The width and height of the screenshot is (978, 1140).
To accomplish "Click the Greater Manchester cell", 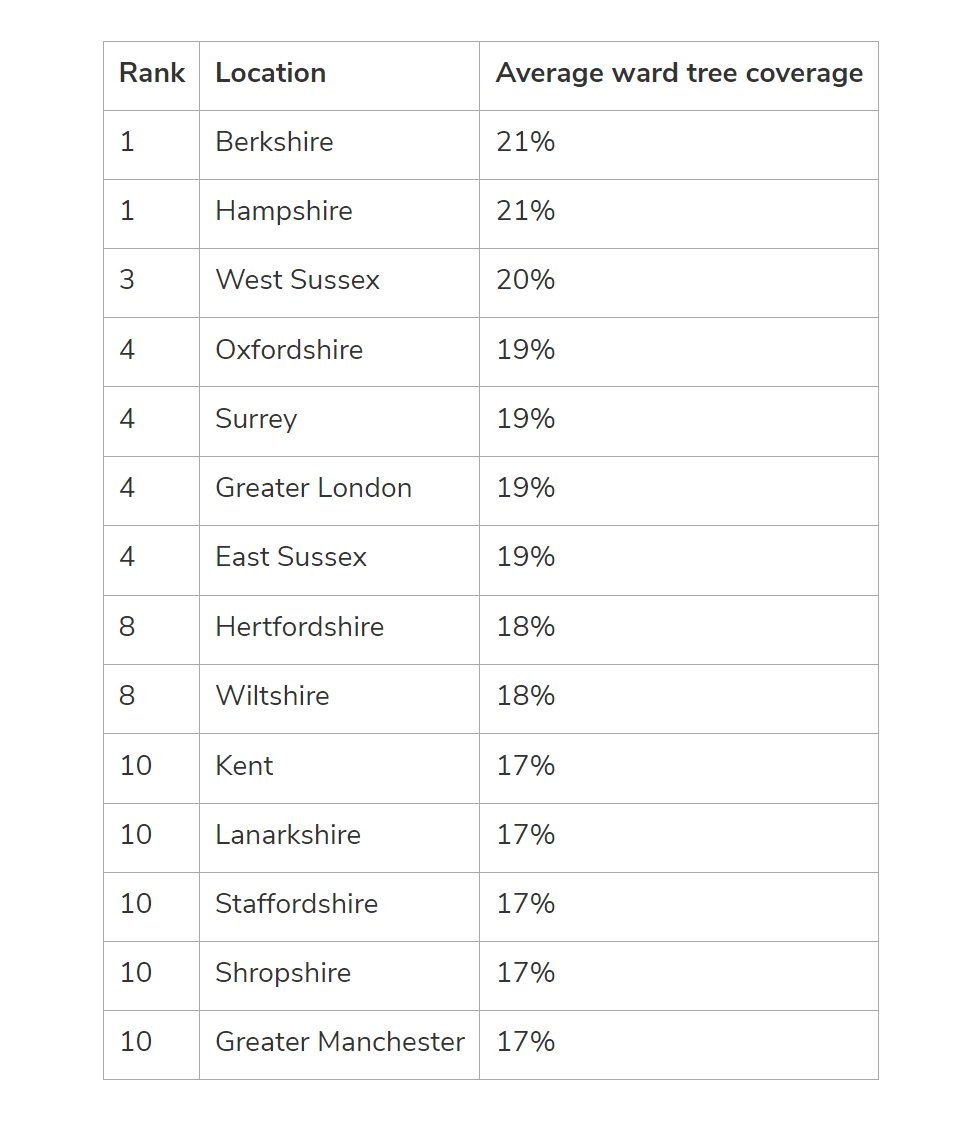I will click(x=340, y=1042).
